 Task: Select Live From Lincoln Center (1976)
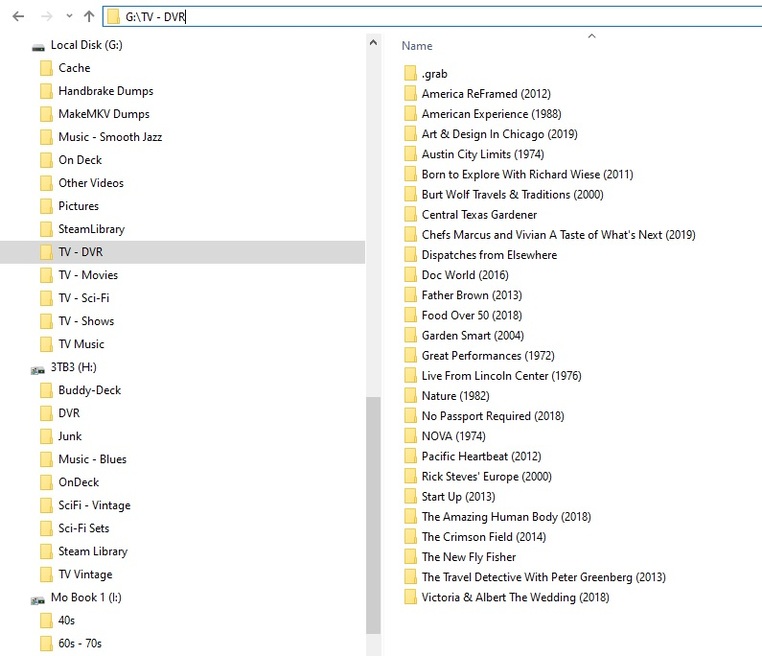click(x=502, y=376)
